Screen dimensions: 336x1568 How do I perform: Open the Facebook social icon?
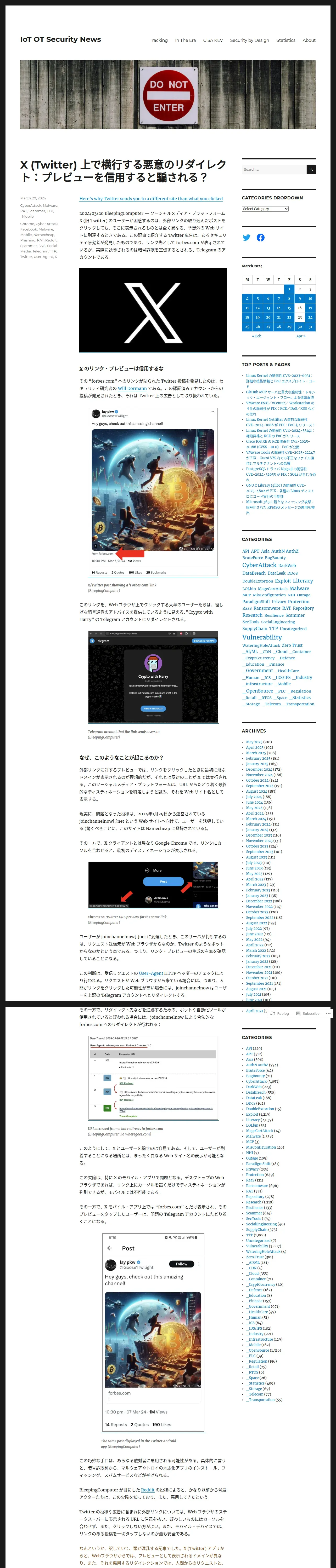point(260,237)
